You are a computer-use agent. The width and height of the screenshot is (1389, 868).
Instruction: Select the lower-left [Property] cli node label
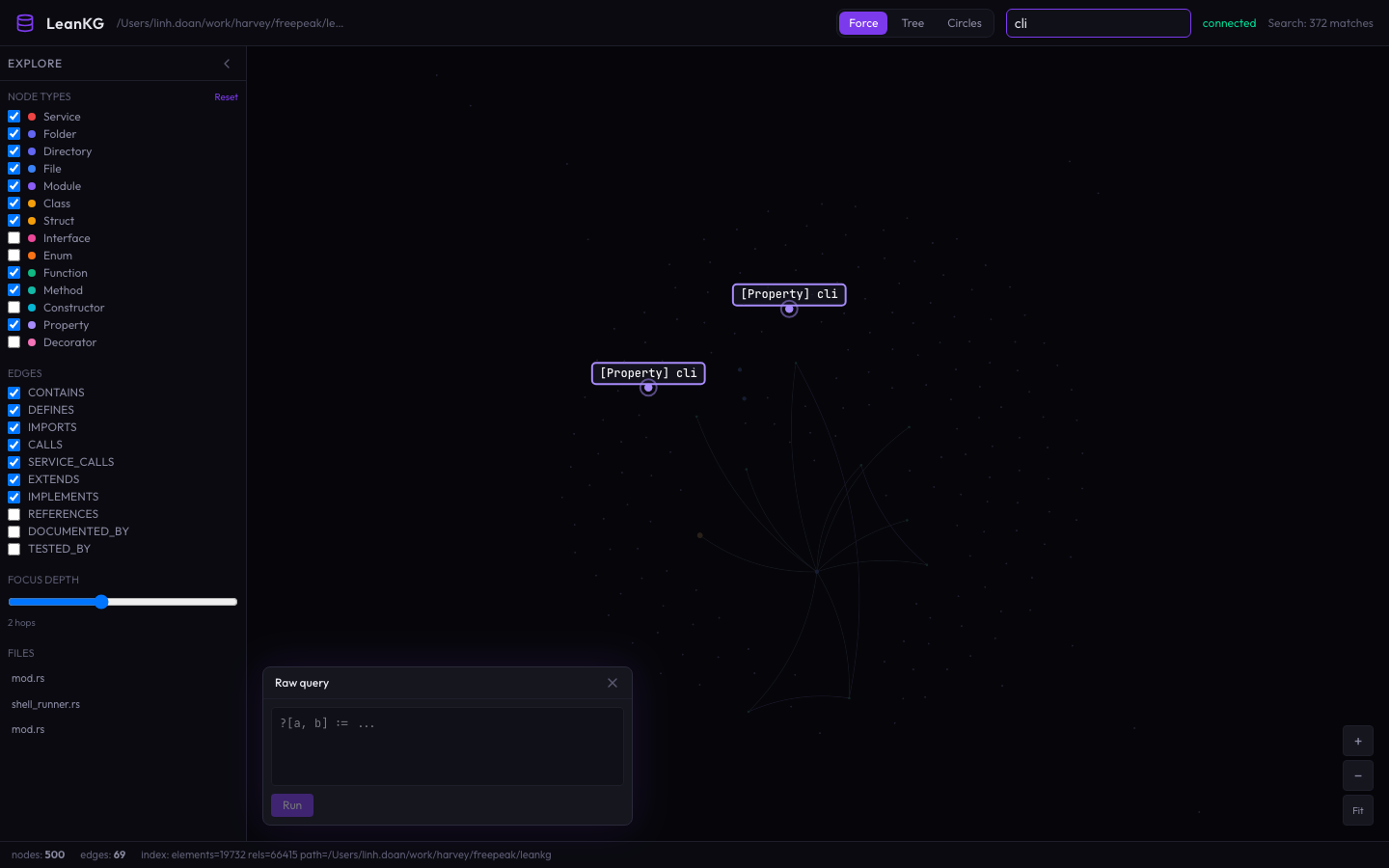(648, 373)
